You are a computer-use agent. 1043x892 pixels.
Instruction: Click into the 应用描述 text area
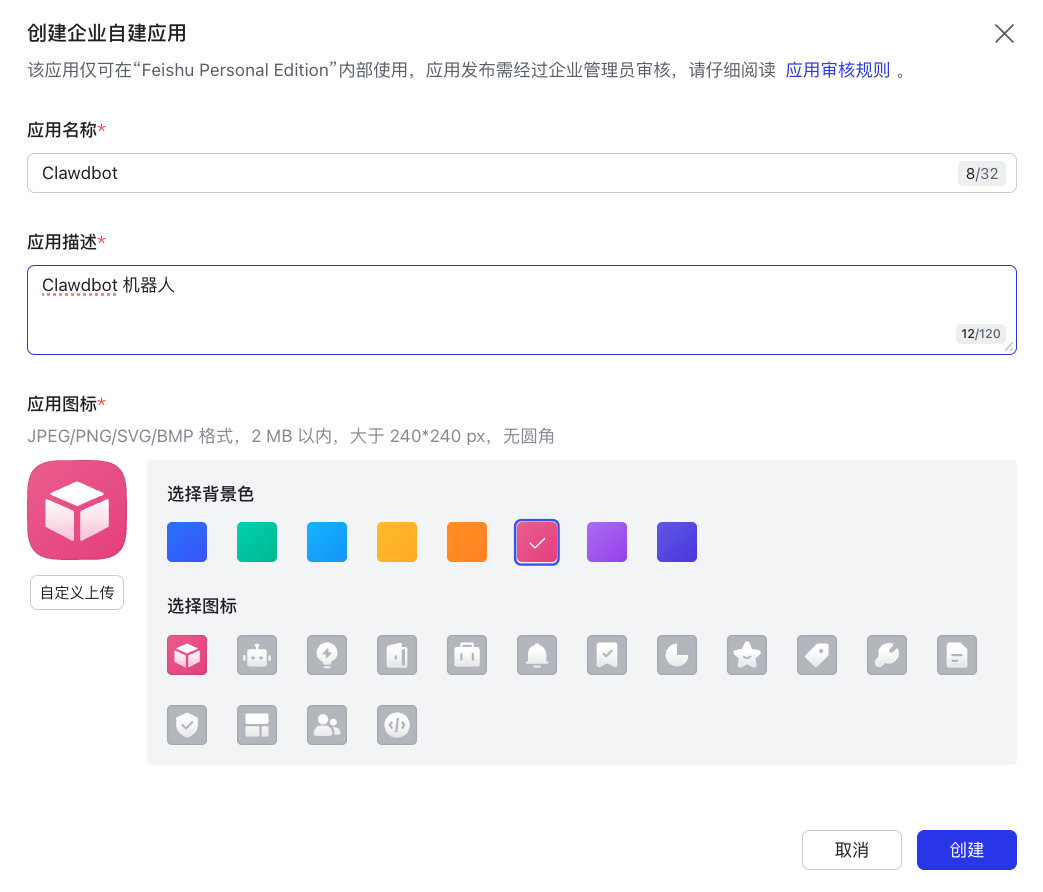(522, 310)
